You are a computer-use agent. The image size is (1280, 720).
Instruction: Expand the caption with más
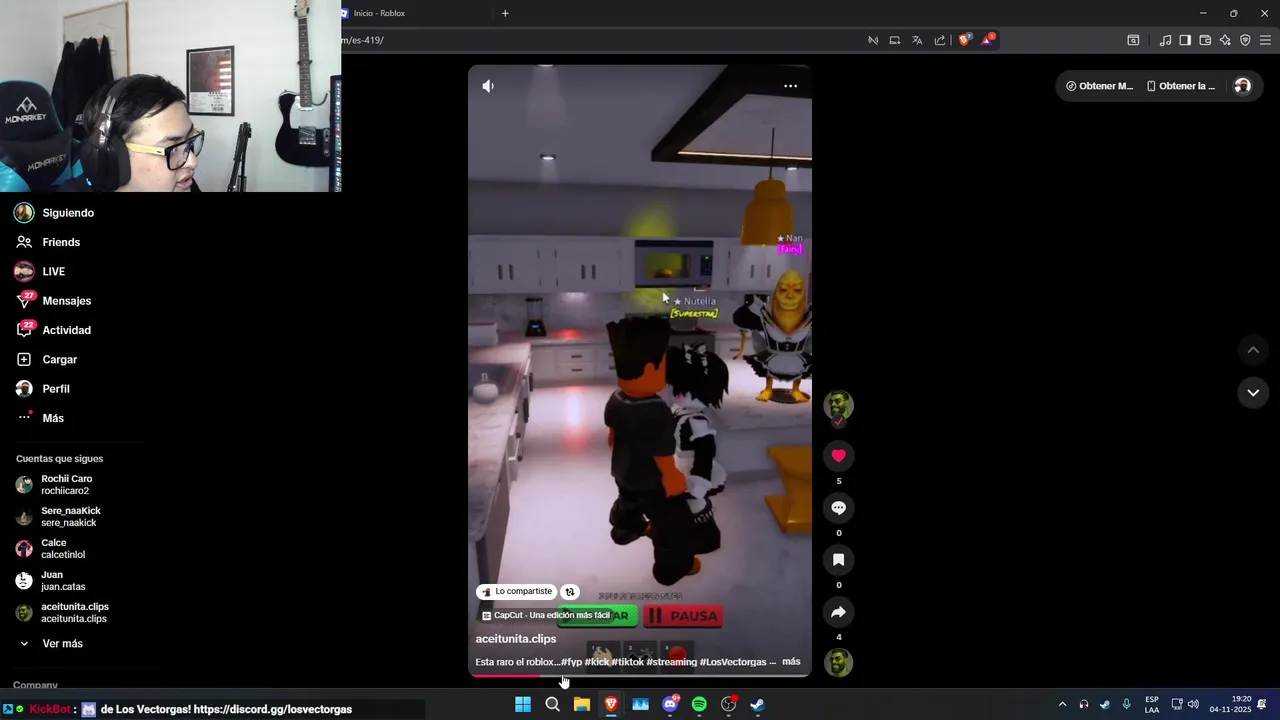point(791,662)
